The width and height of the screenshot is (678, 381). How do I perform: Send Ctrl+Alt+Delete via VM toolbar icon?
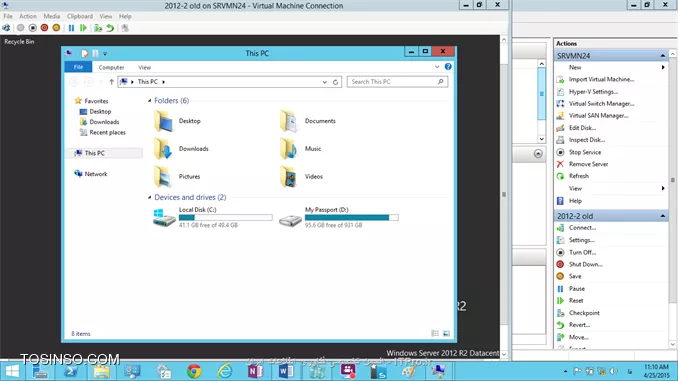coord(6,28)
